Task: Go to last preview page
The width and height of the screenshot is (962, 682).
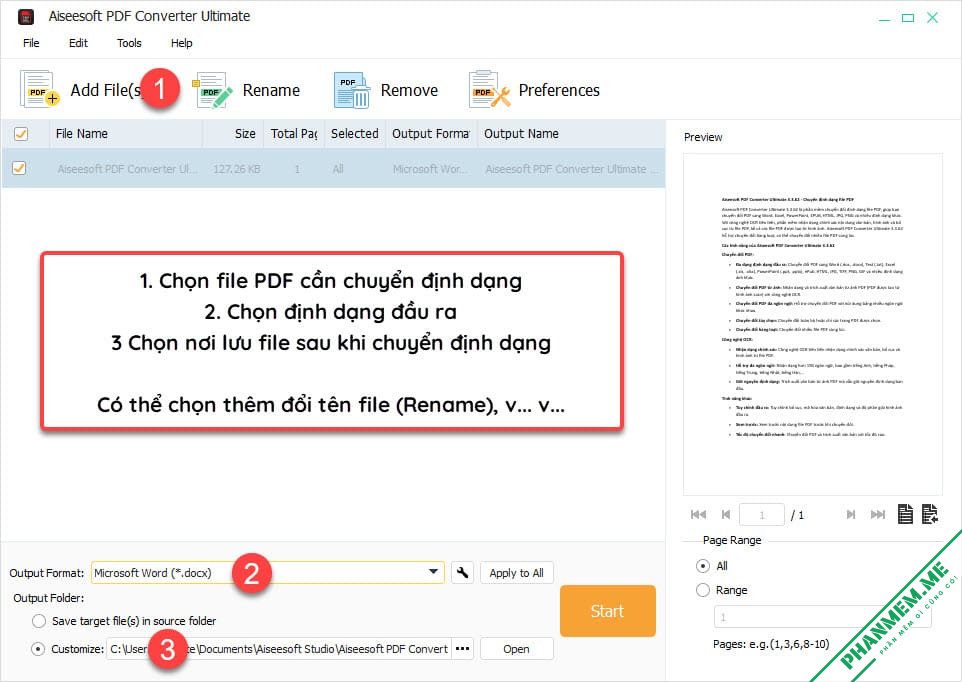Action: pos(878,515)
